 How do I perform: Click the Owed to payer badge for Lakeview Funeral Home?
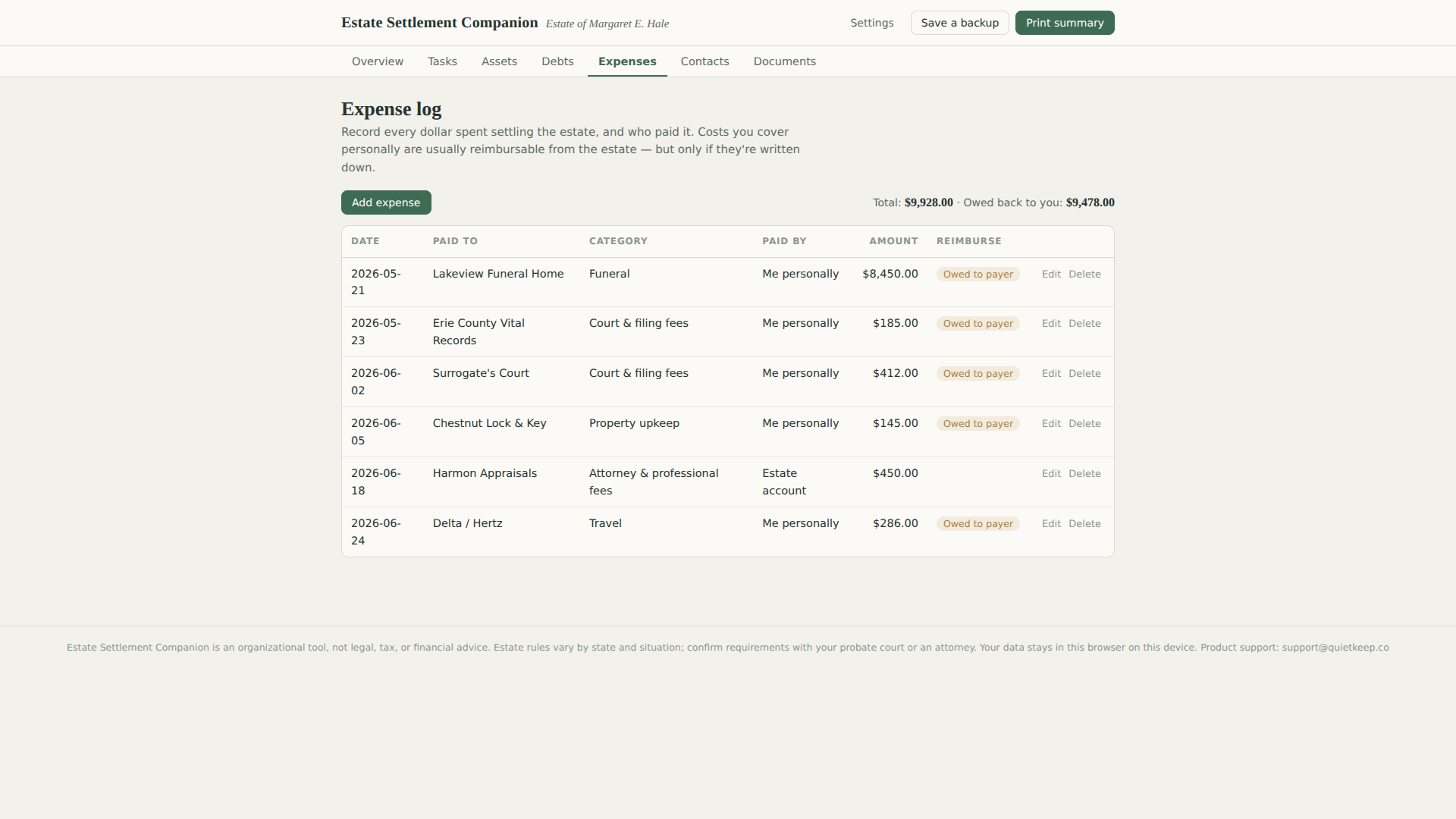point(977,275)
